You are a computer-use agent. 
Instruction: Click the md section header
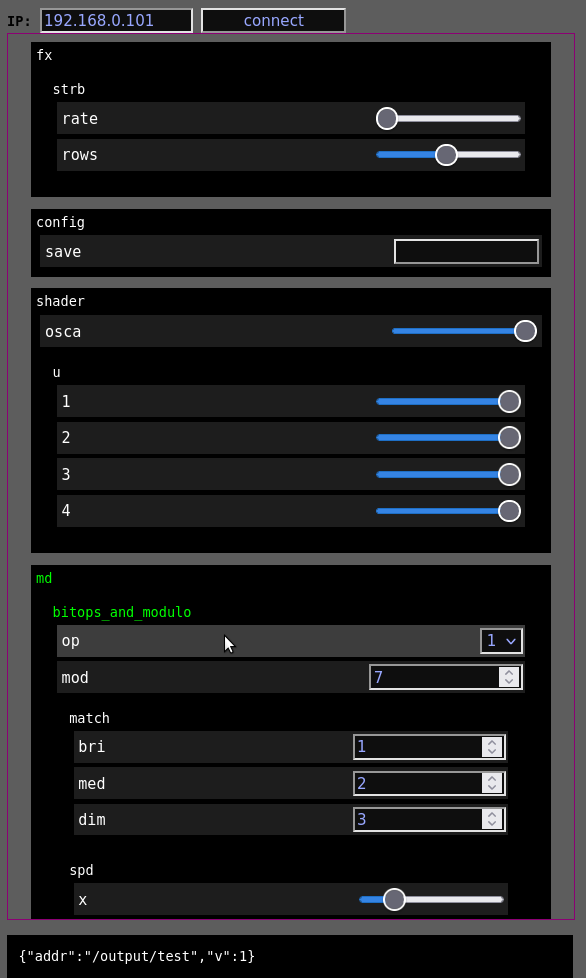44,578
